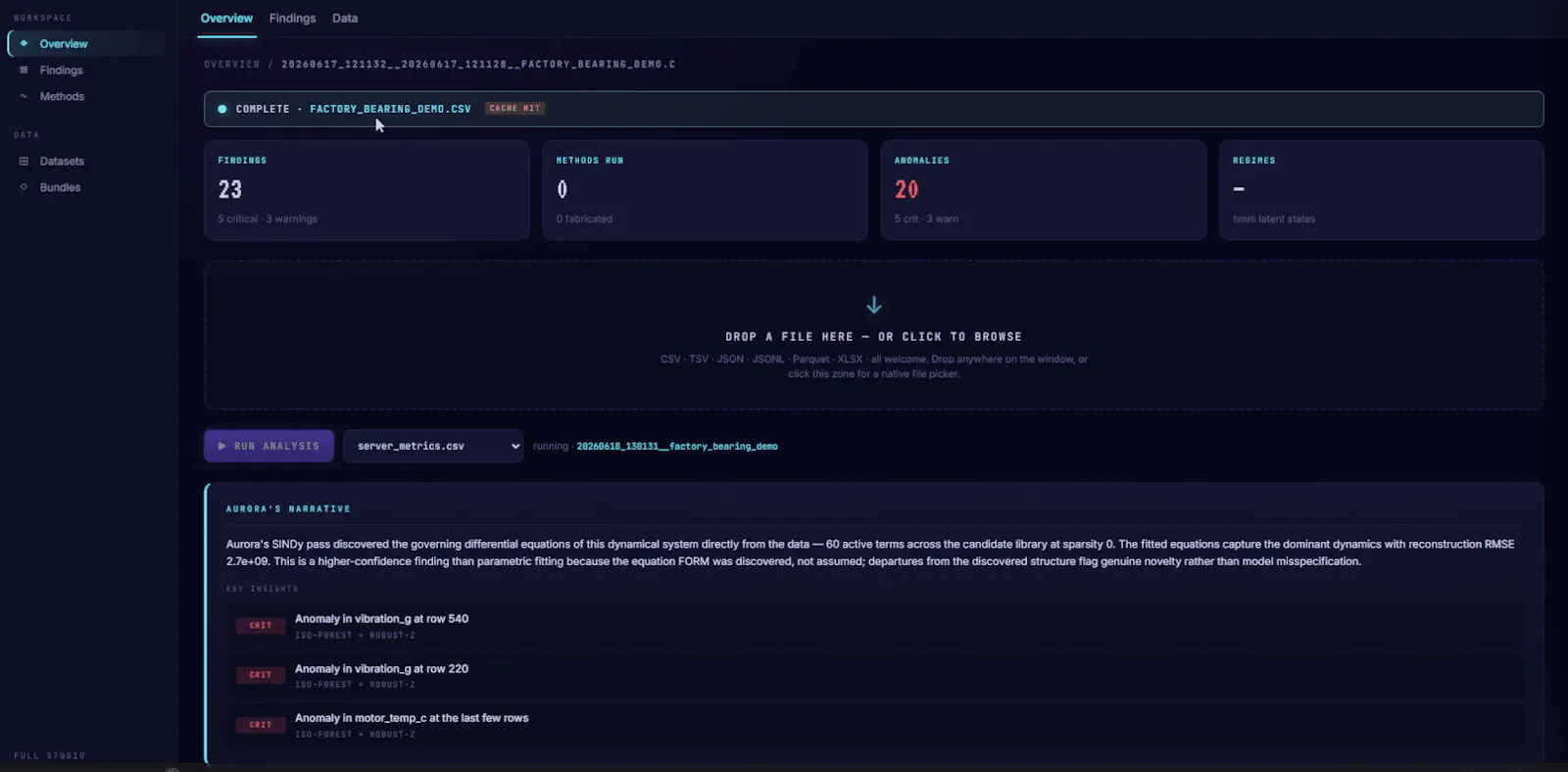Open insight: vibration_g anomaly at row 540
The width and height of the screenshot is (1568, 772).
pos(874,625)
